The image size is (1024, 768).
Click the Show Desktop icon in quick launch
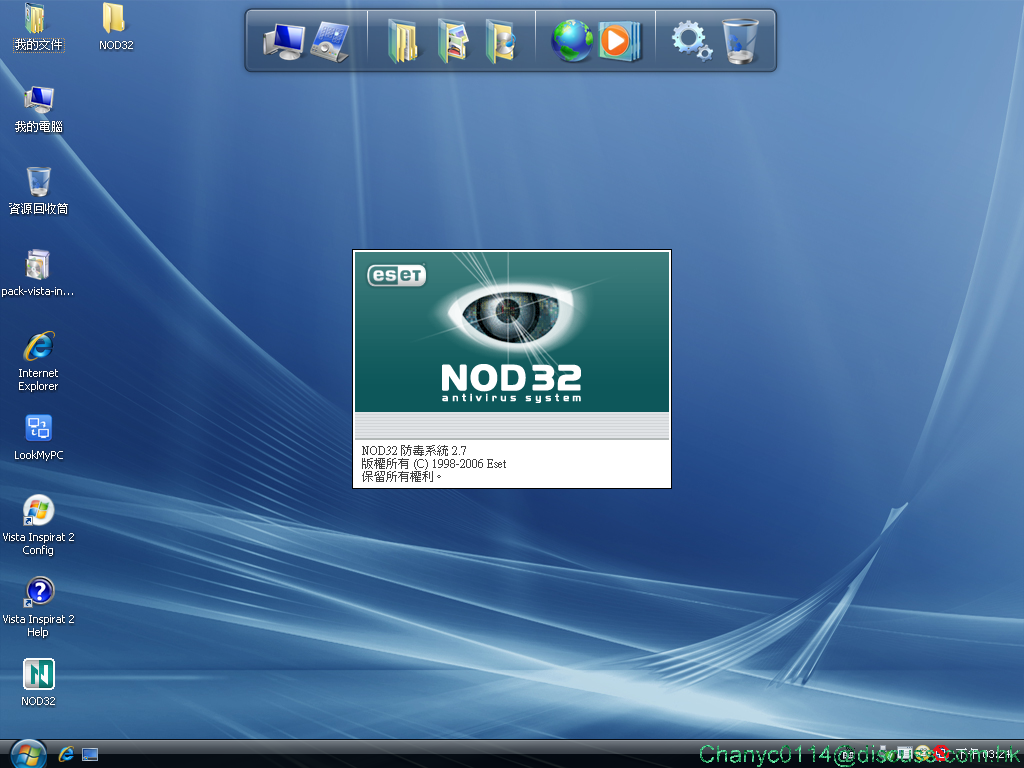point(90,755)
